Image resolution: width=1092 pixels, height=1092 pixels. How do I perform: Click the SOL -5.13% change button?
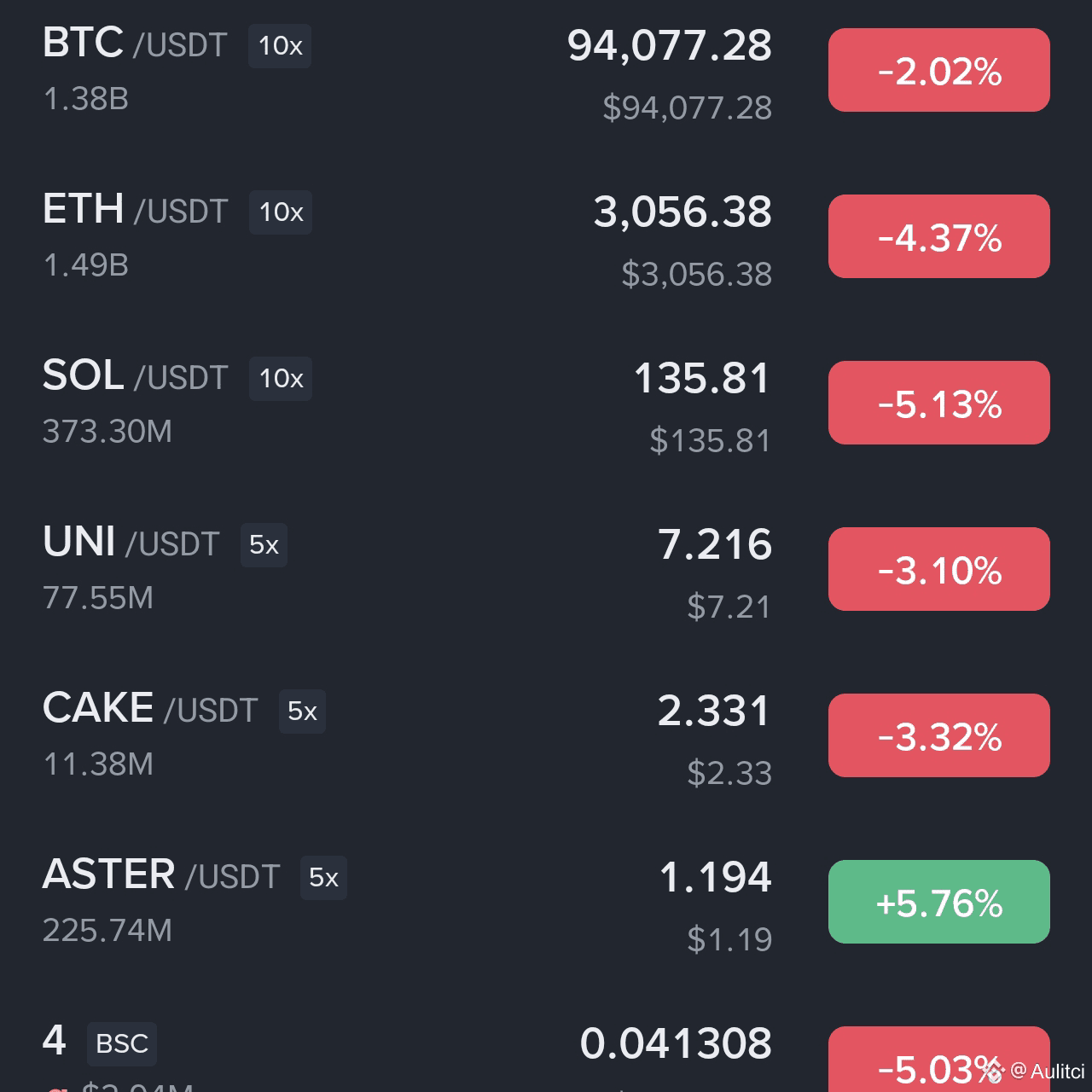[939, 403]
